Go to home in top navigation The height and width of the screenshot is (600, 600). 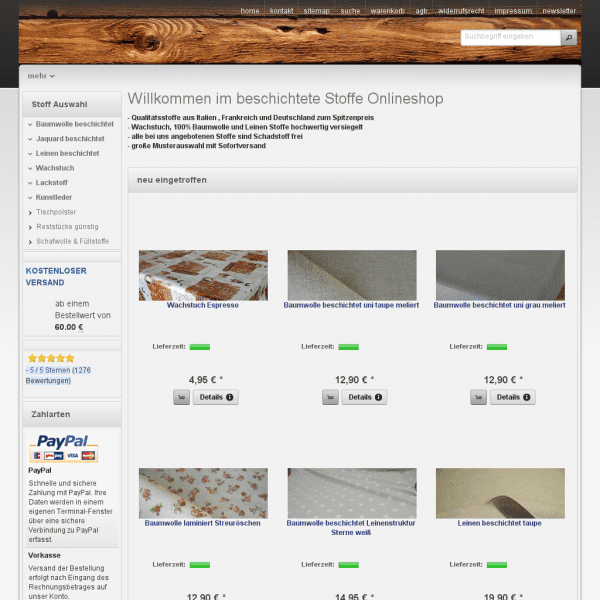click(250, 11)
